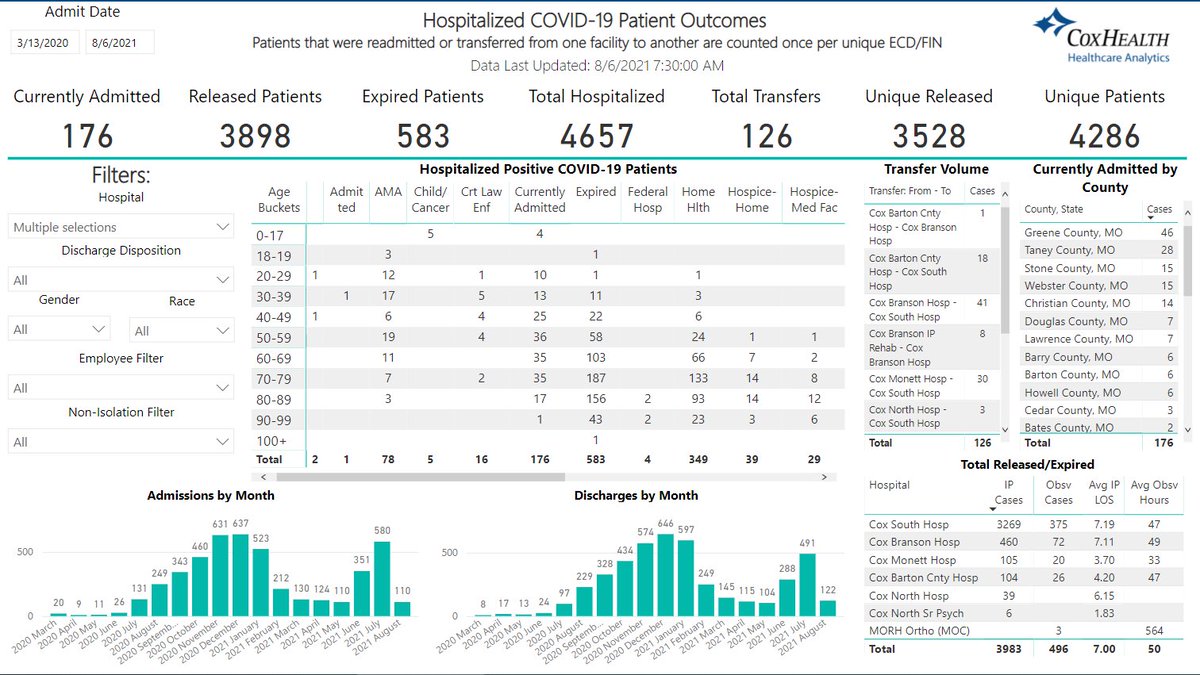Click up arrow of county table scrollbar
This screenshot has height=675, width=1200.
pyautogui.click(x=1187, y=211)
